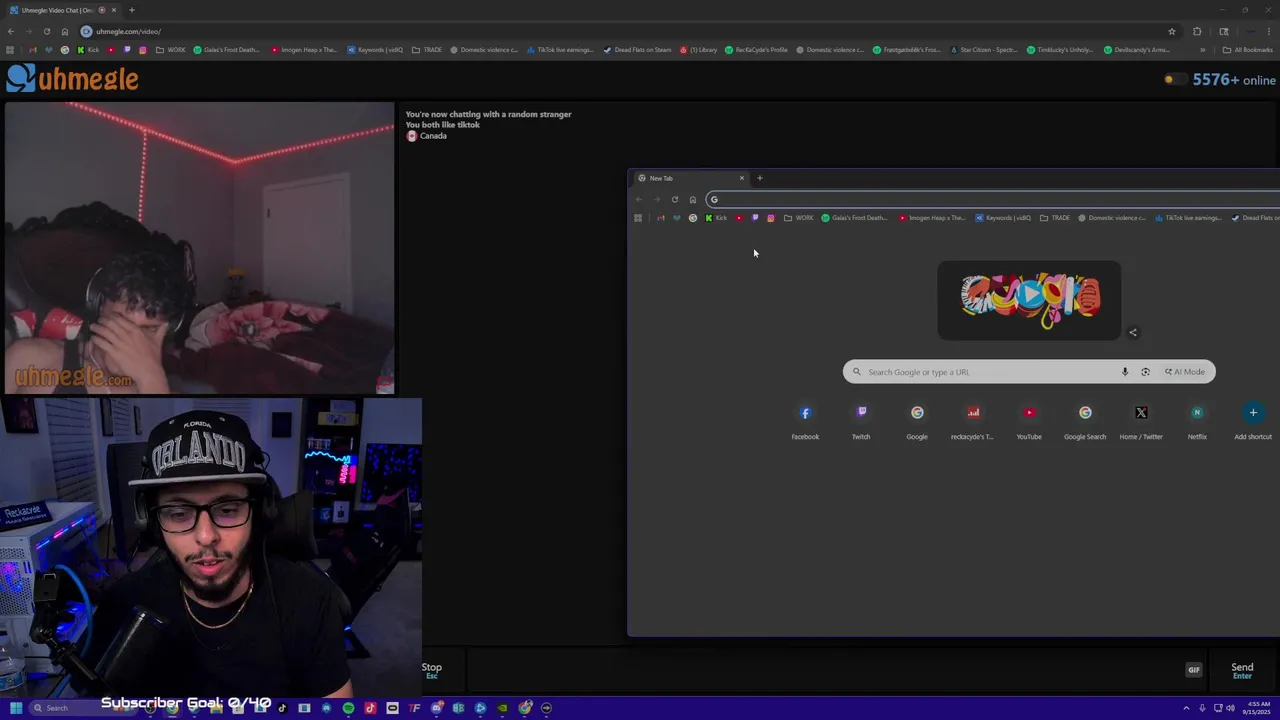Open the reckacyde's T... shortcut
1280x720 pixels.
[973, 421]
